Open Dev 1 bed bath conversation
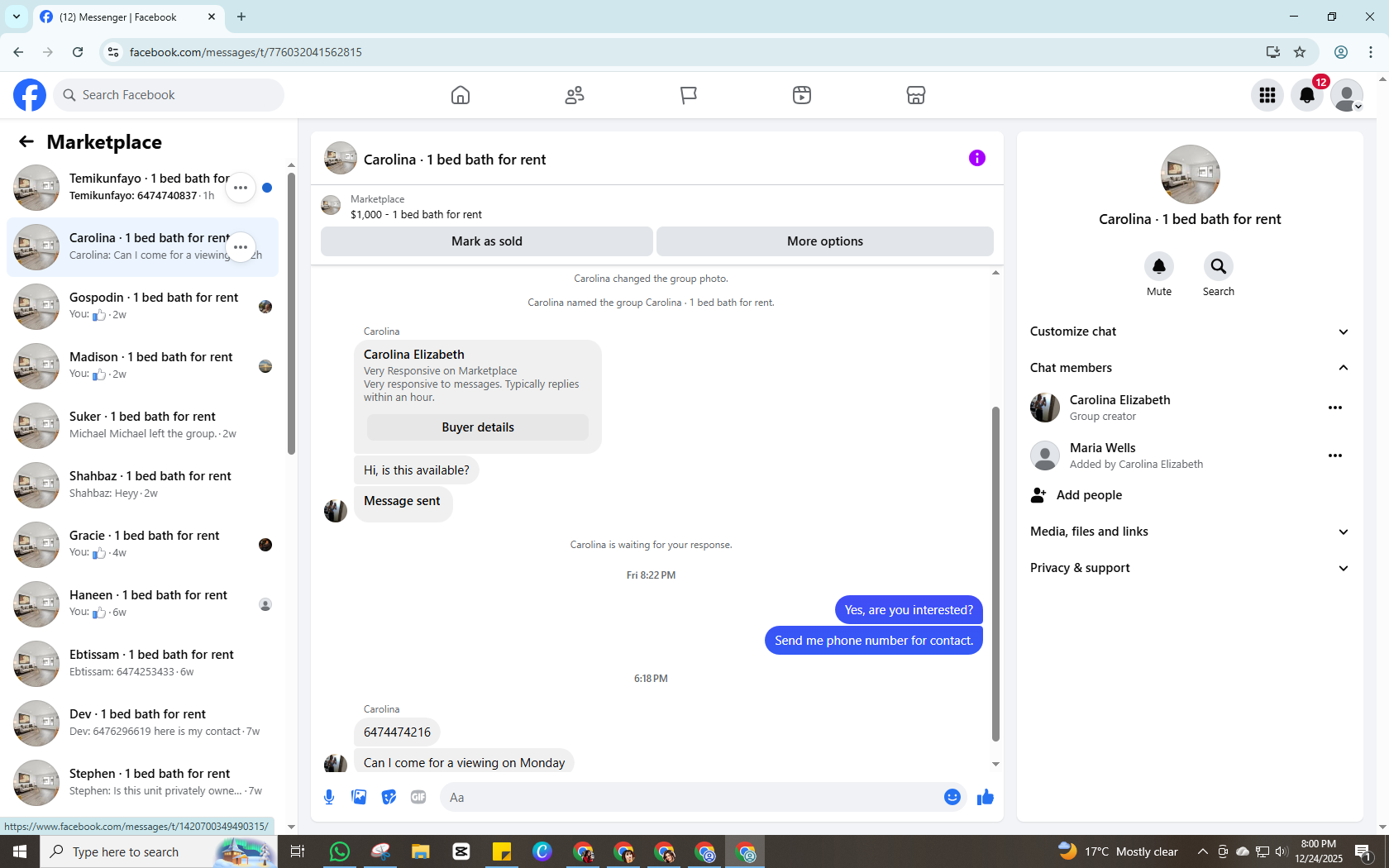Screen dimensions: 1389x868 click(143, 723)
